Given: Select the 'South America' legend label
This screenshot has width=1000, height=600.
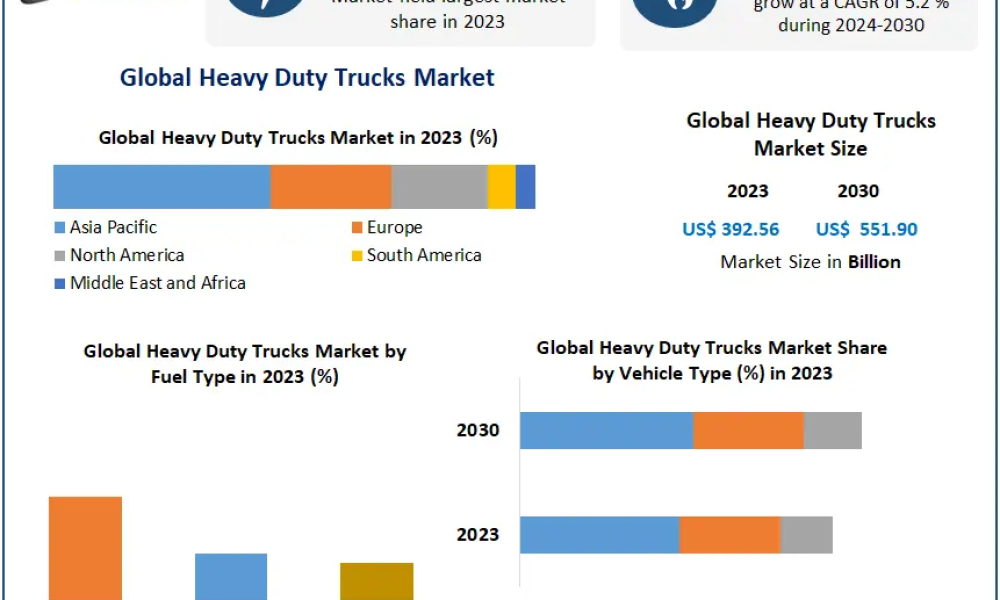Looking at the screenshot, I should coord(424,255).
